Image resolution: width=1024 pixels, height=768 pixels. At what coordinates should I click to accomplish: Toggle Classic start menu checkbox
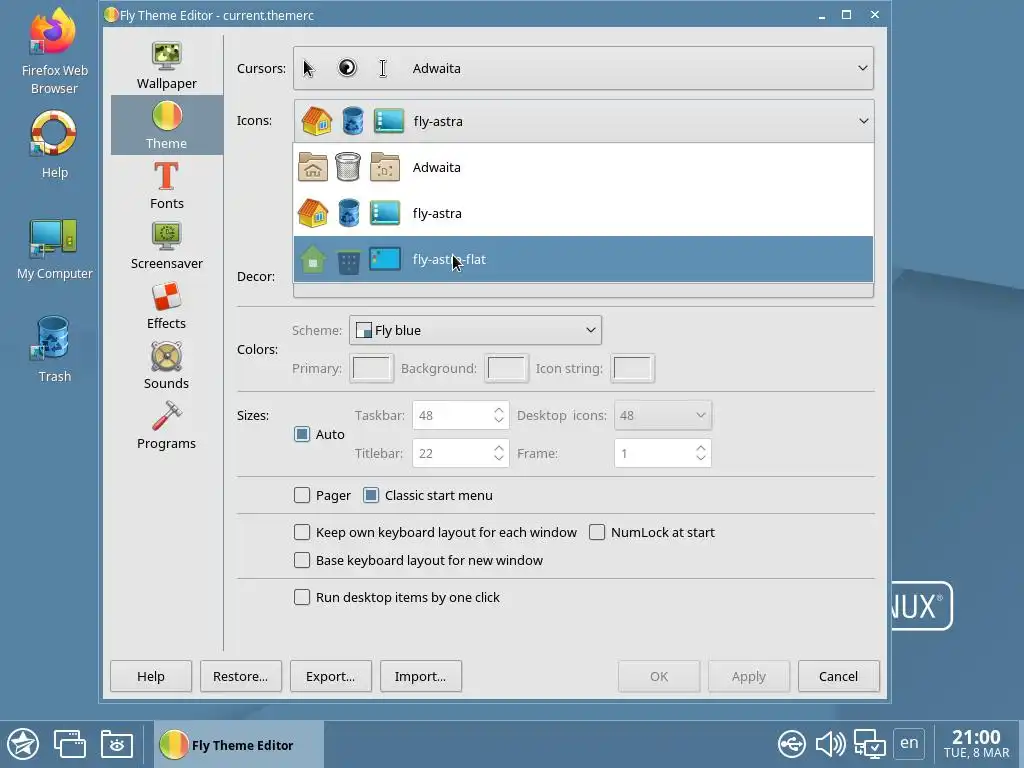coord(371,496)
